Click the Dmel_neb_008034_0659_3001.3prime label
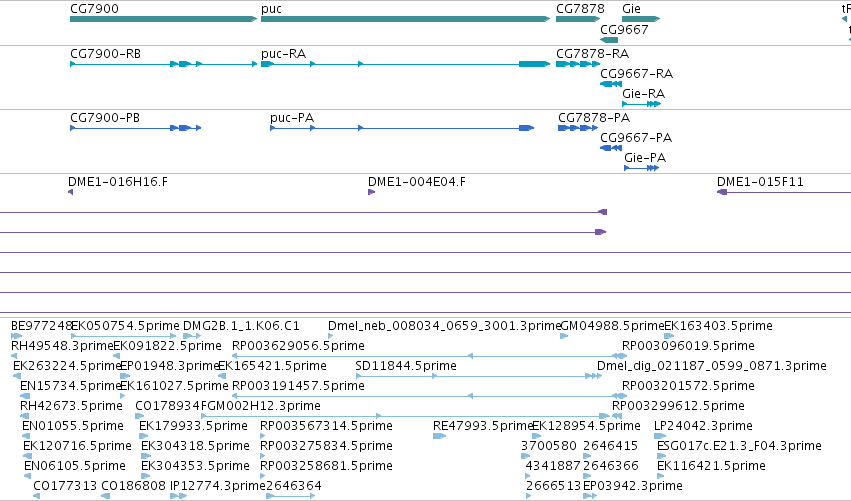The height and width of the screenshot is (501, 851). (444, 326)
